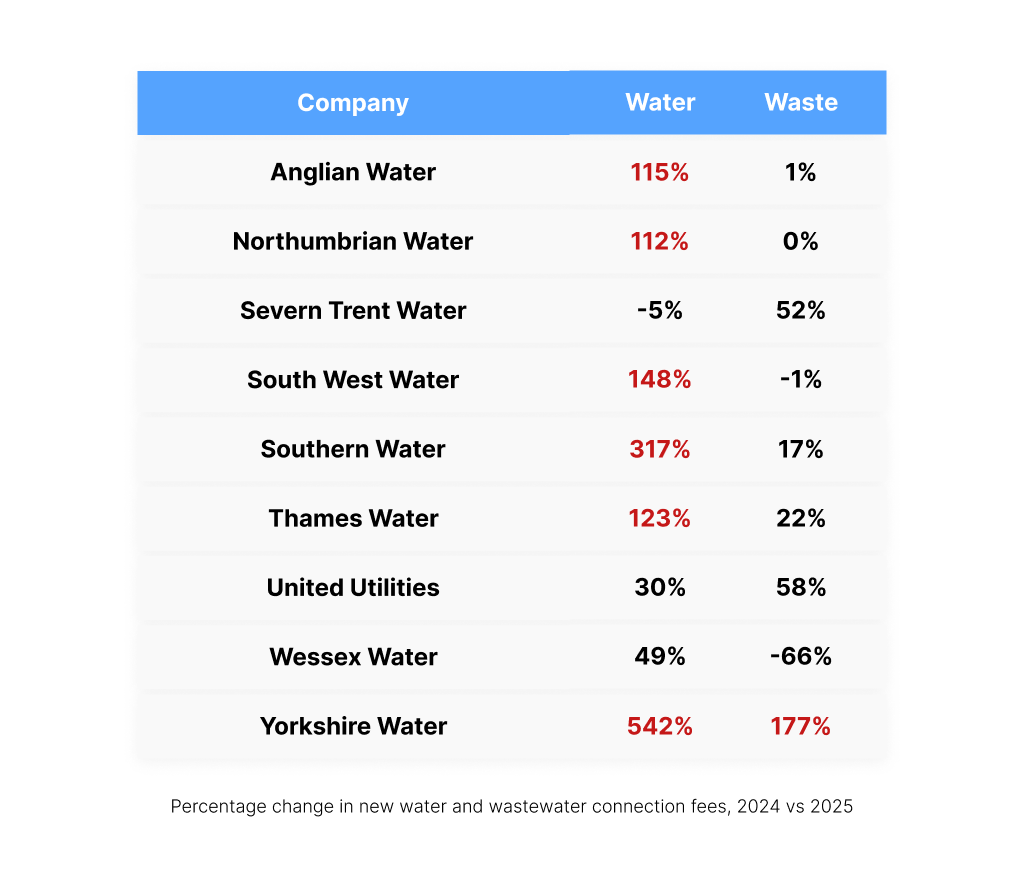Select the Thames Water row label
The height and width of the screenshot is (893, 1024).
(353, 518)
